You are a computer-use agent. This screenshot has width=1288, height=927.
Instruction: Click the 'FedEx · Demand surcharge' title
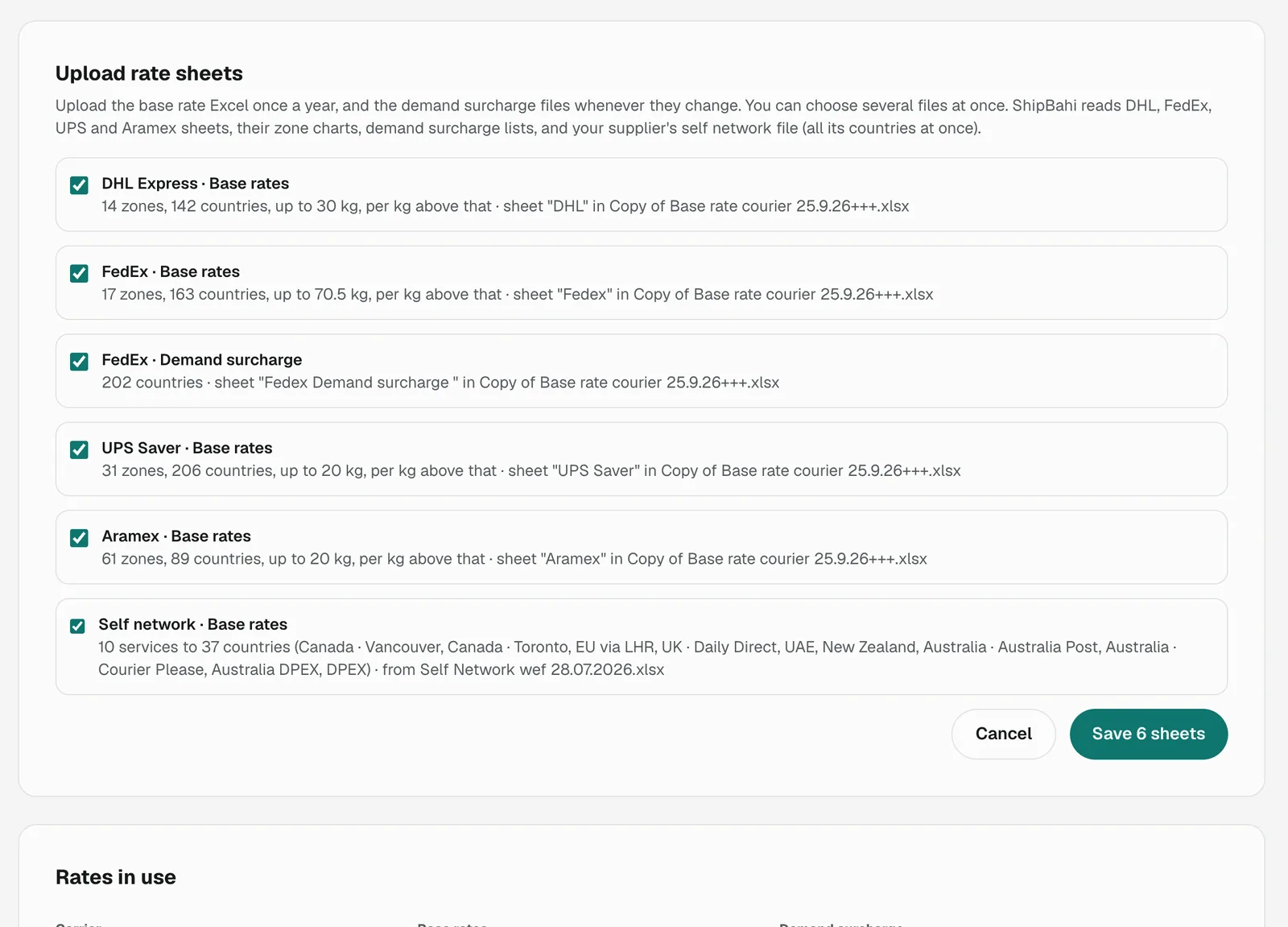(x=202, y=360)
